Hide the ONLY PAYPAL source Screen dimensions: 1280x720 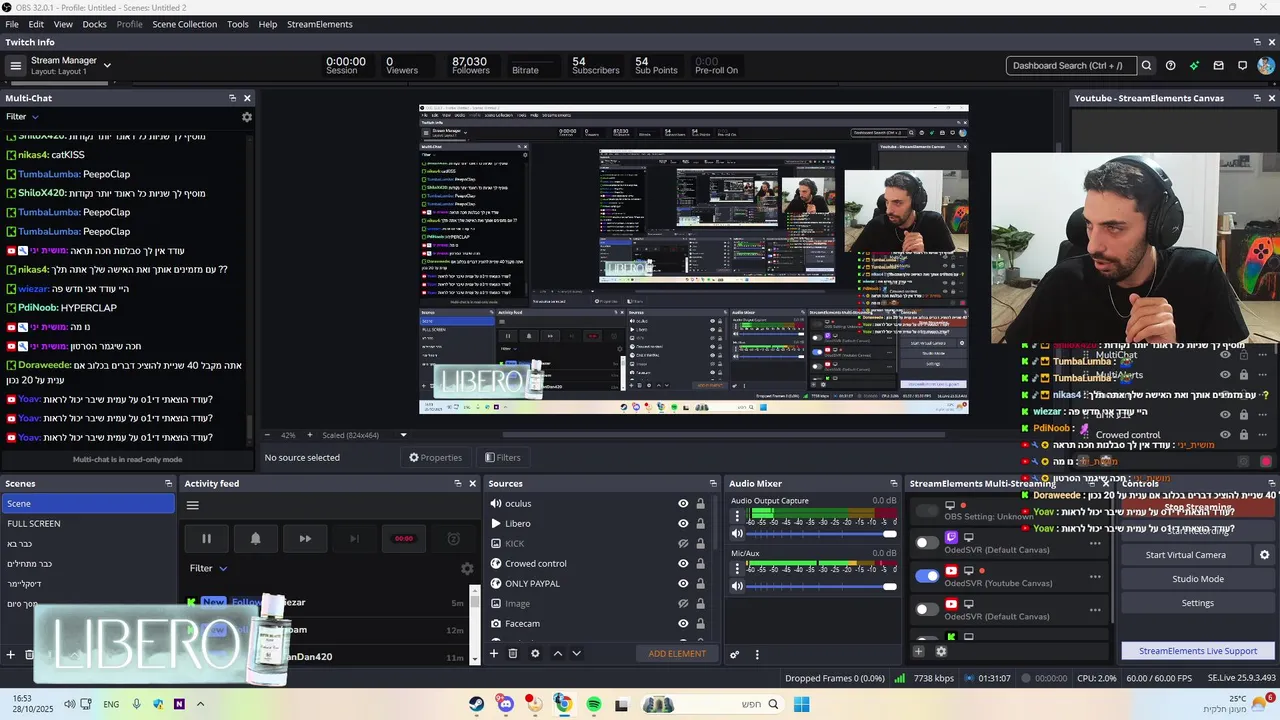pos(683,584)
